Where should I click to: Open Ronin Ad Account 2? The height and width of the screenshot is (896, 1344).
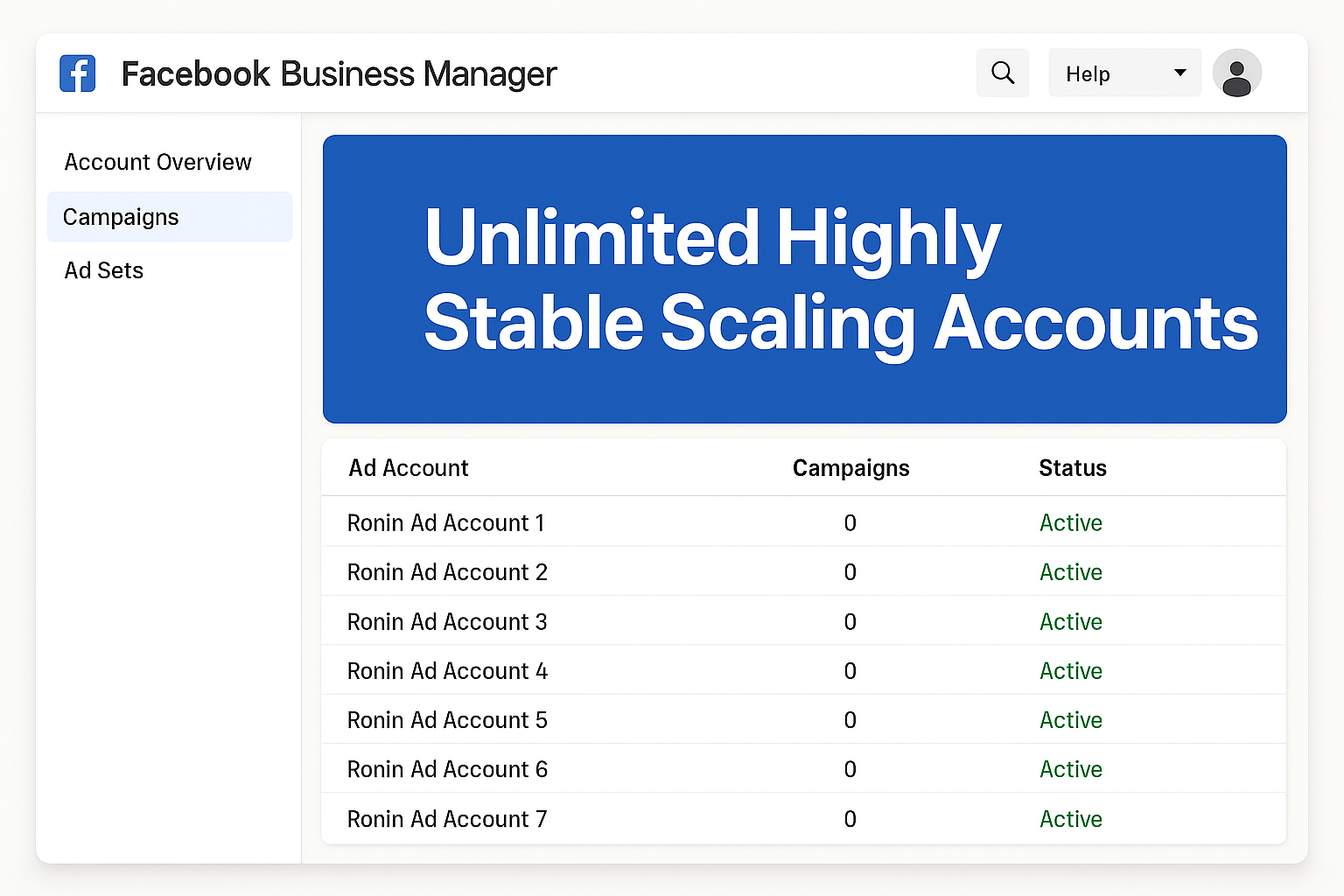447,572
